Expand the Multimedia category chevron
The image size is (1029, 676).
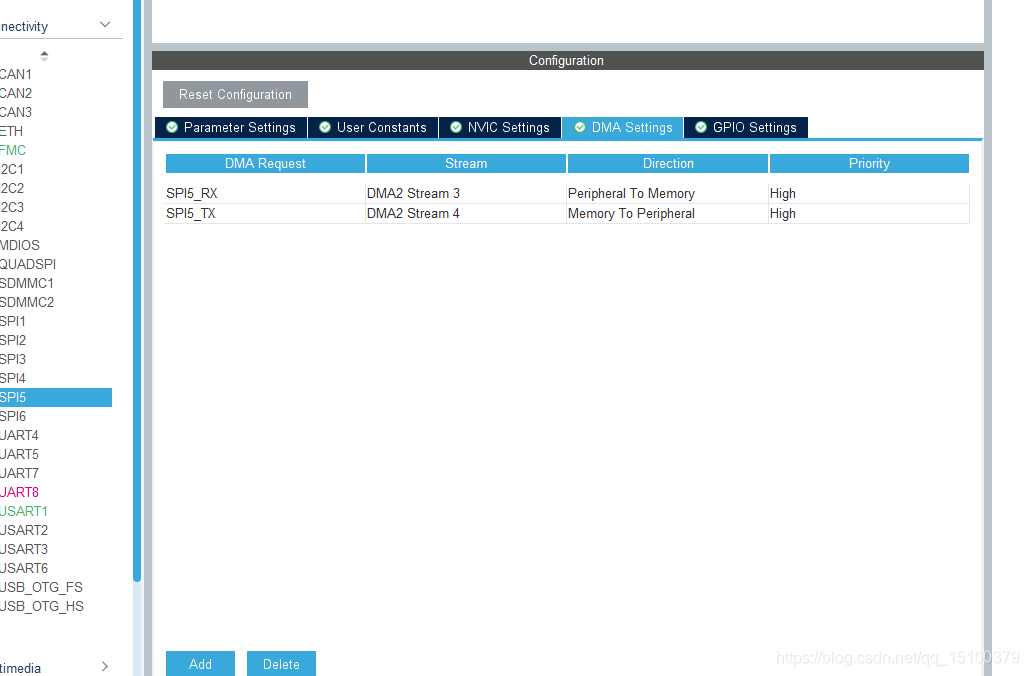click(105, 667)
